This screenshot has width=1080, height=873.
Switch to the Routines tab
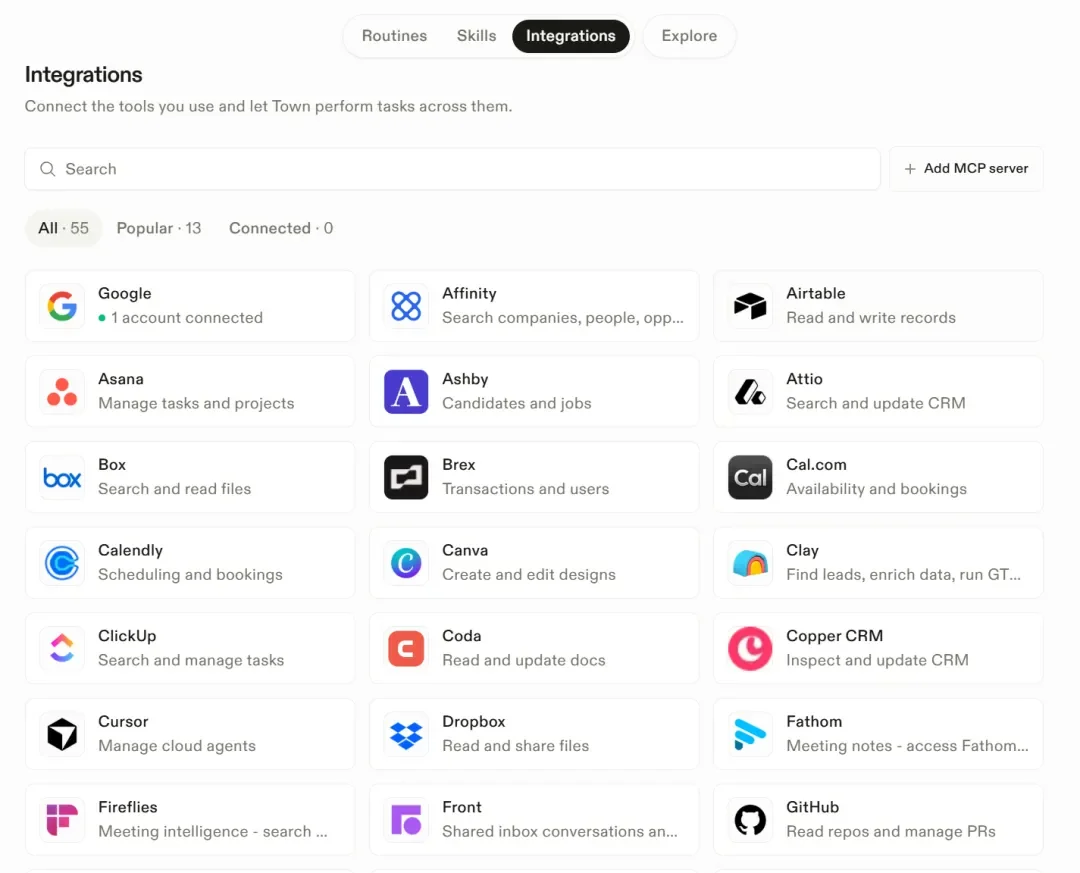pyautogui.click(x=395, y=36)
